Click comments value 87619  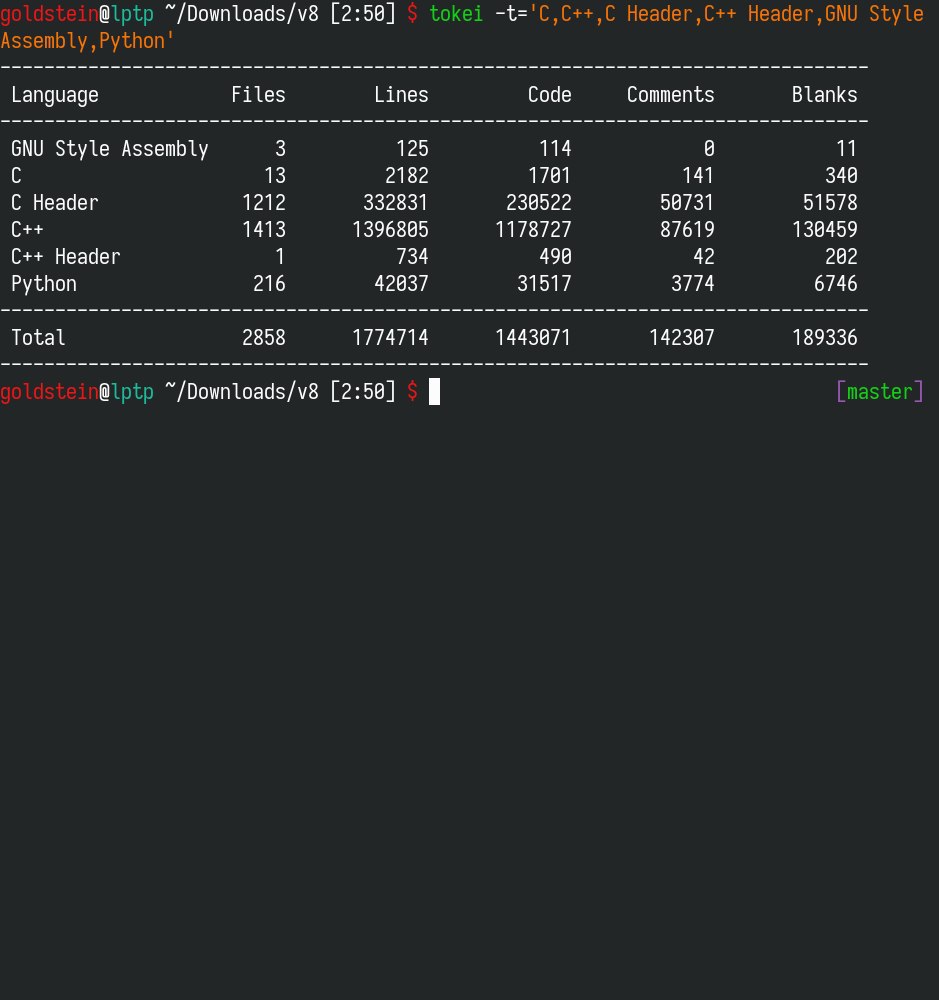[687, 230]
